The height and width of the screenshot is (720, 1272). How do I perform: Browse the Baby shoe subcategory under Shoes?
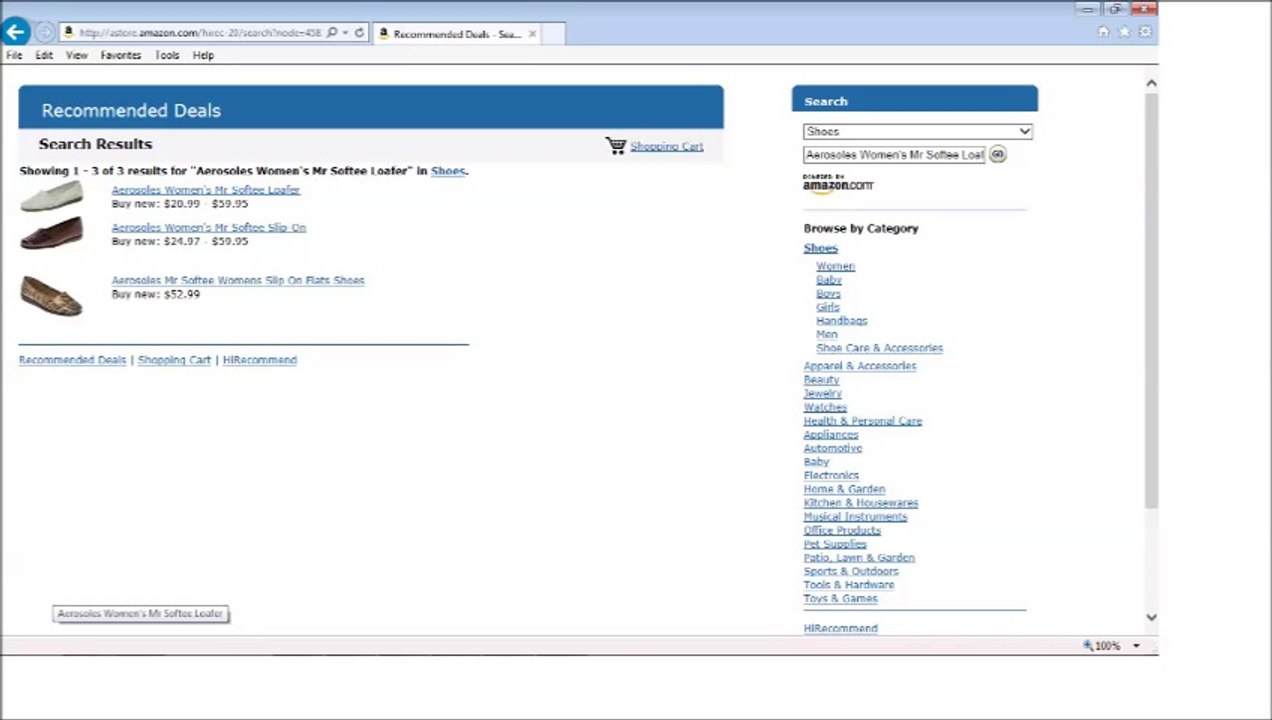[x=829, y=281]
